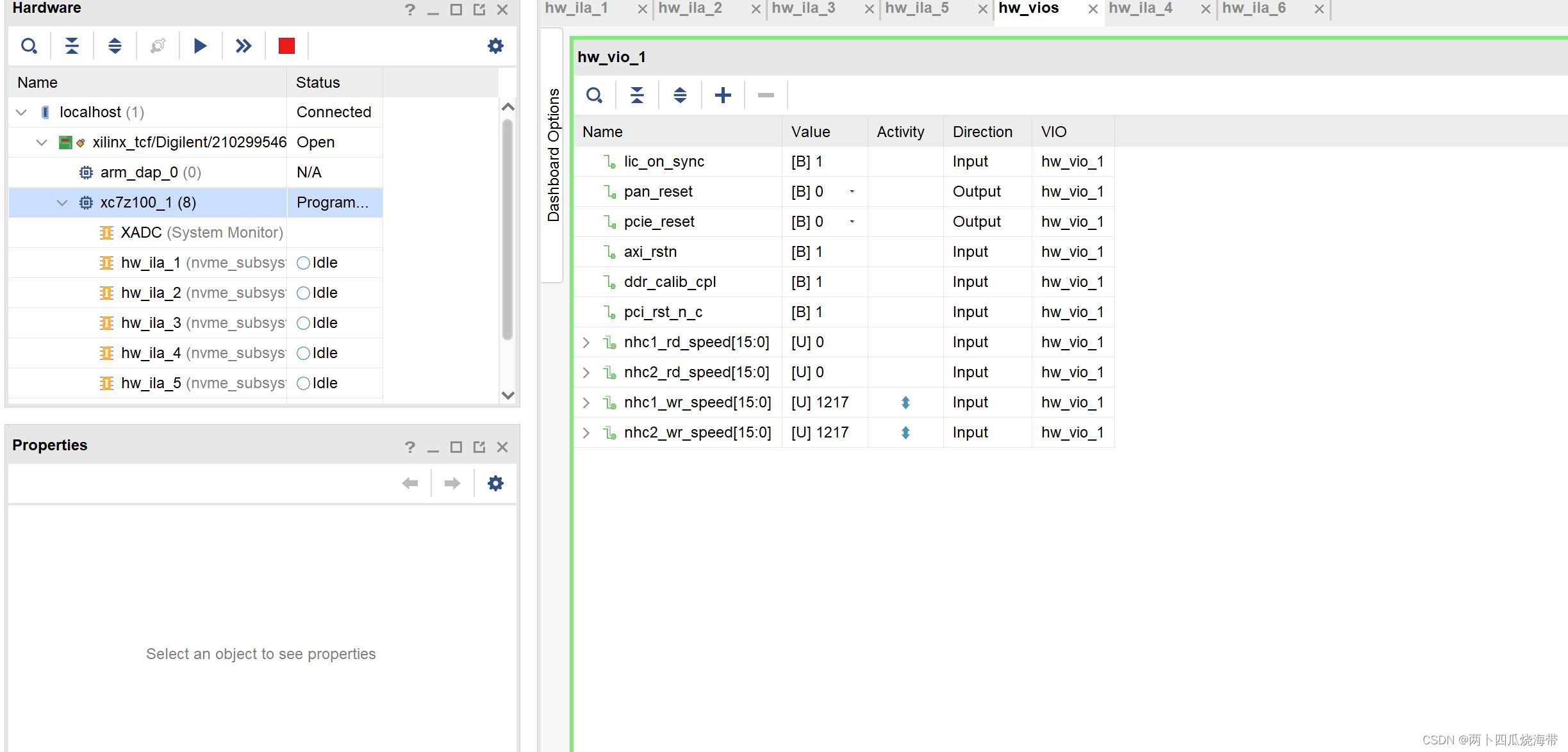
Task: Open Properties panel settings gear
Action: click(x=495, y=483)
